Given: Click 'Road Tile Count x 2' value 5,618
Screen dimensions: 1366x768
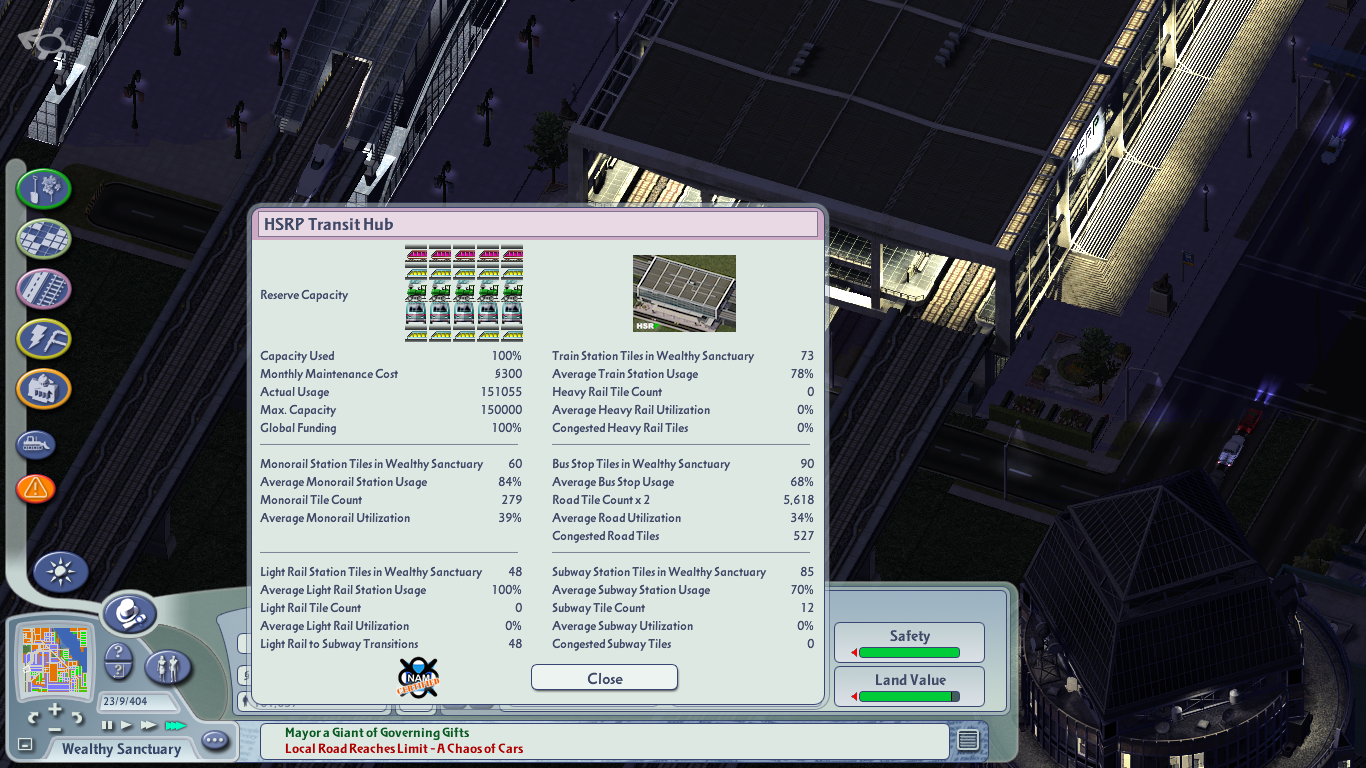Looking at the screenshot, I should coord(799,500).
